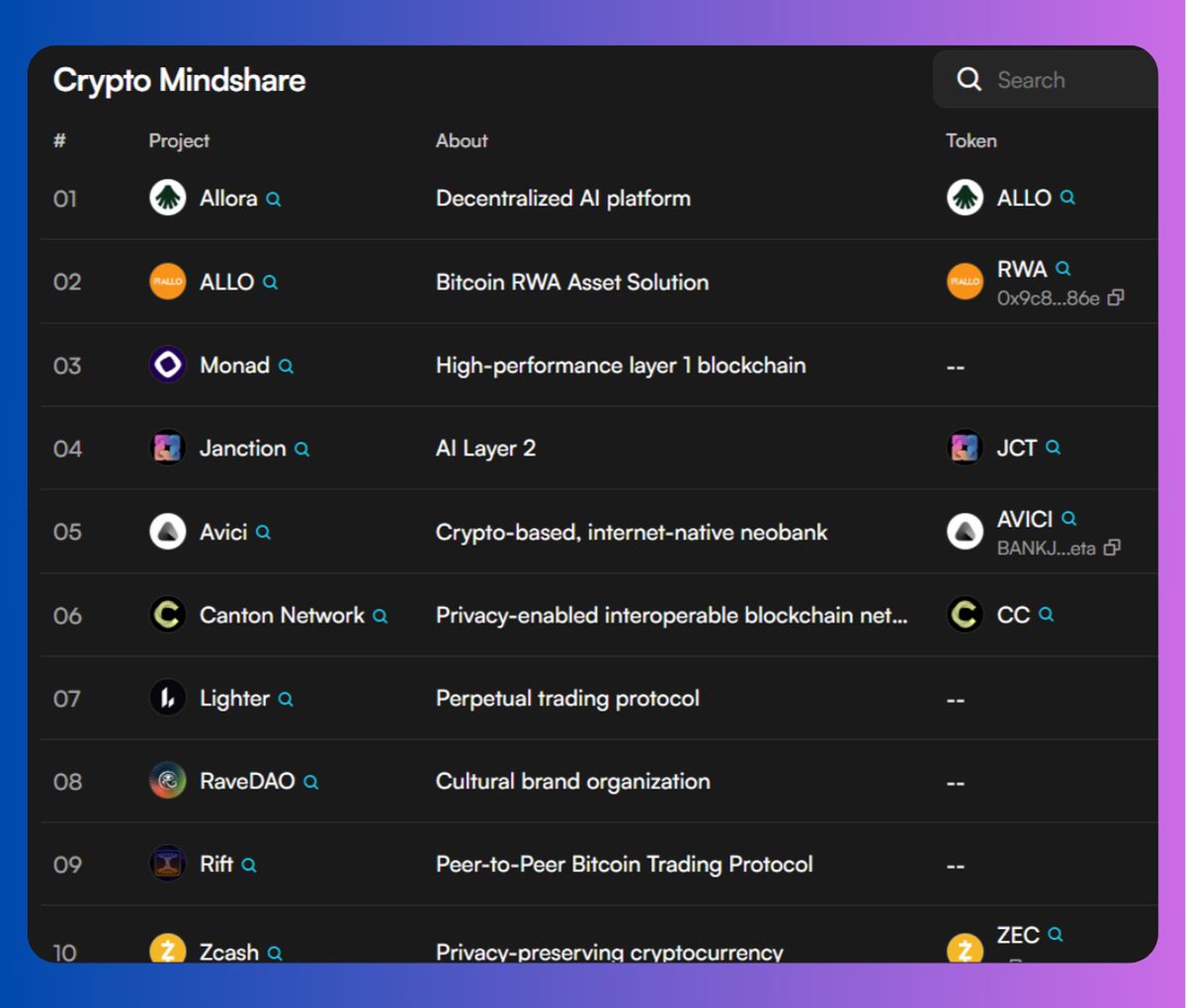Click the Search input field
The image size is (1186, 1008).
pos(1046,79)
